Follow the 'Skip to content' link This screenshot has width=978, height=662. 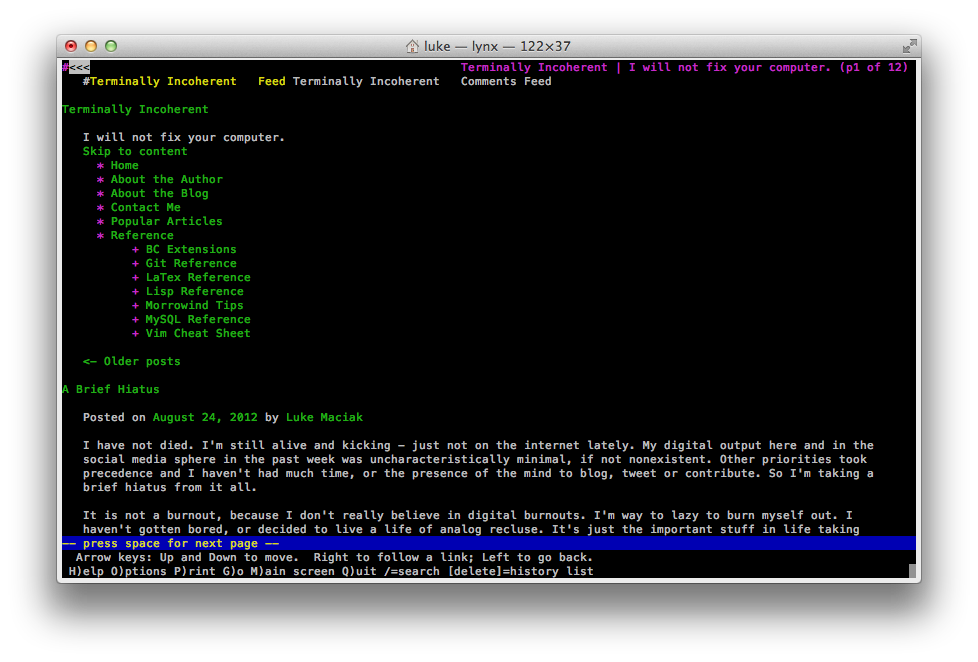click(135, 152)
